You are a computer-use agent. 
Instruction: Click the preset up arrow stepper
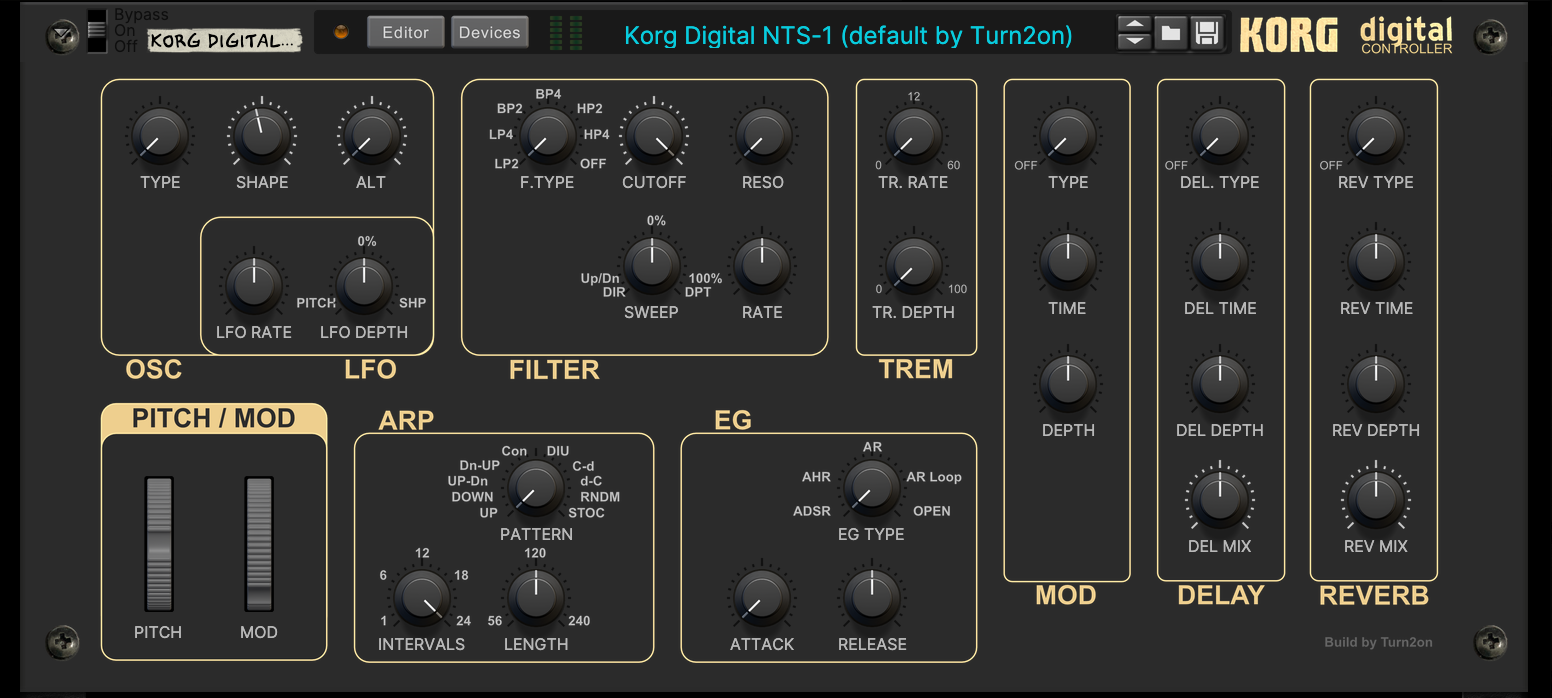click(x=1134, y=25)
